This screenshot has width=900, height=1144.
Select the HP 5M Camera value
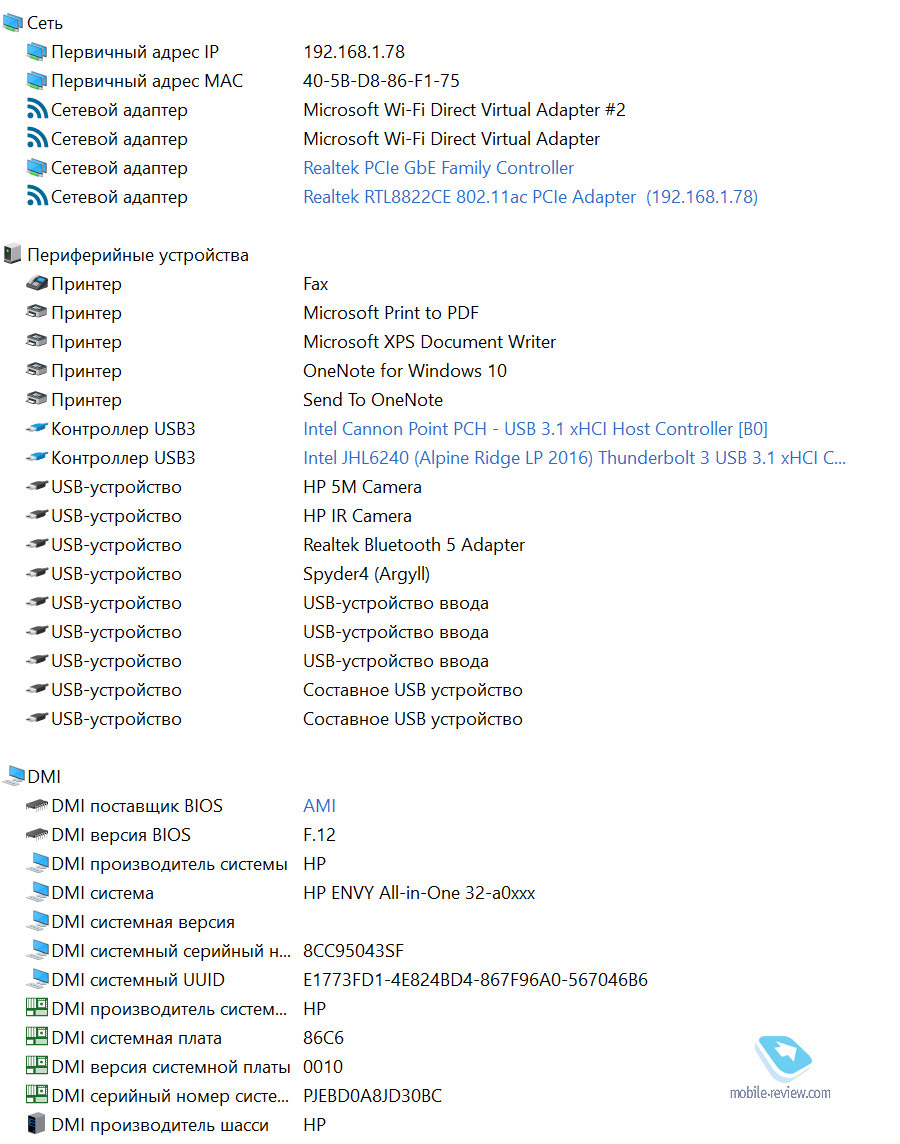362,487
